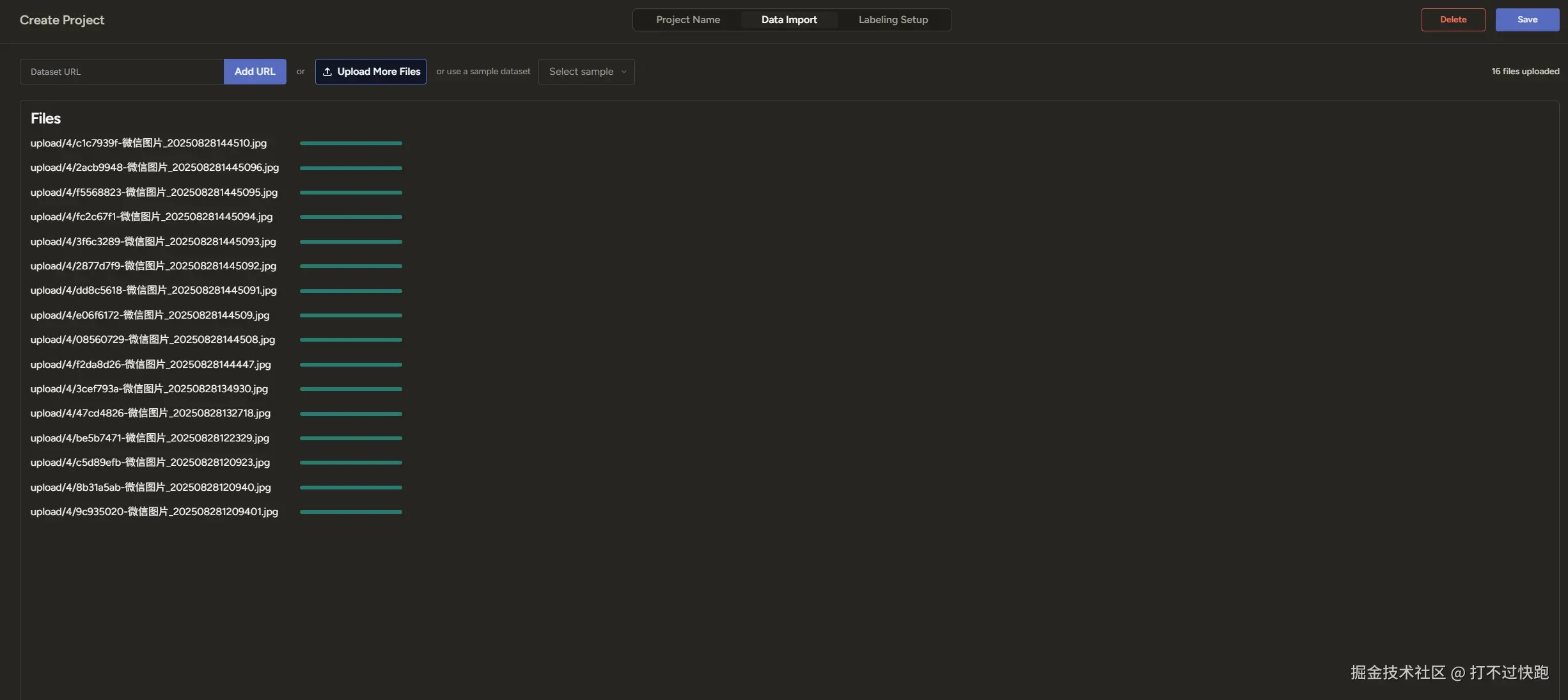The image size is (1568, 700).
Task: Click progress bar for 9c935020 file
Action: point(350,512)
